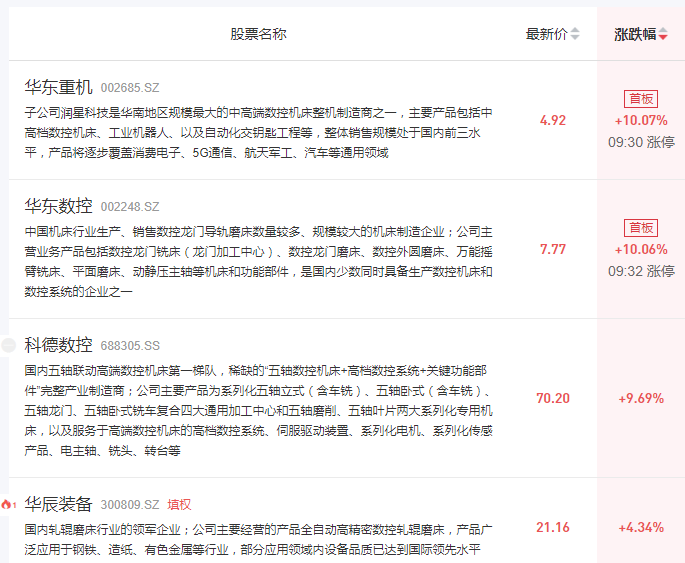
Task: Select the price 21.16
Action: click(x=553, y=527)
